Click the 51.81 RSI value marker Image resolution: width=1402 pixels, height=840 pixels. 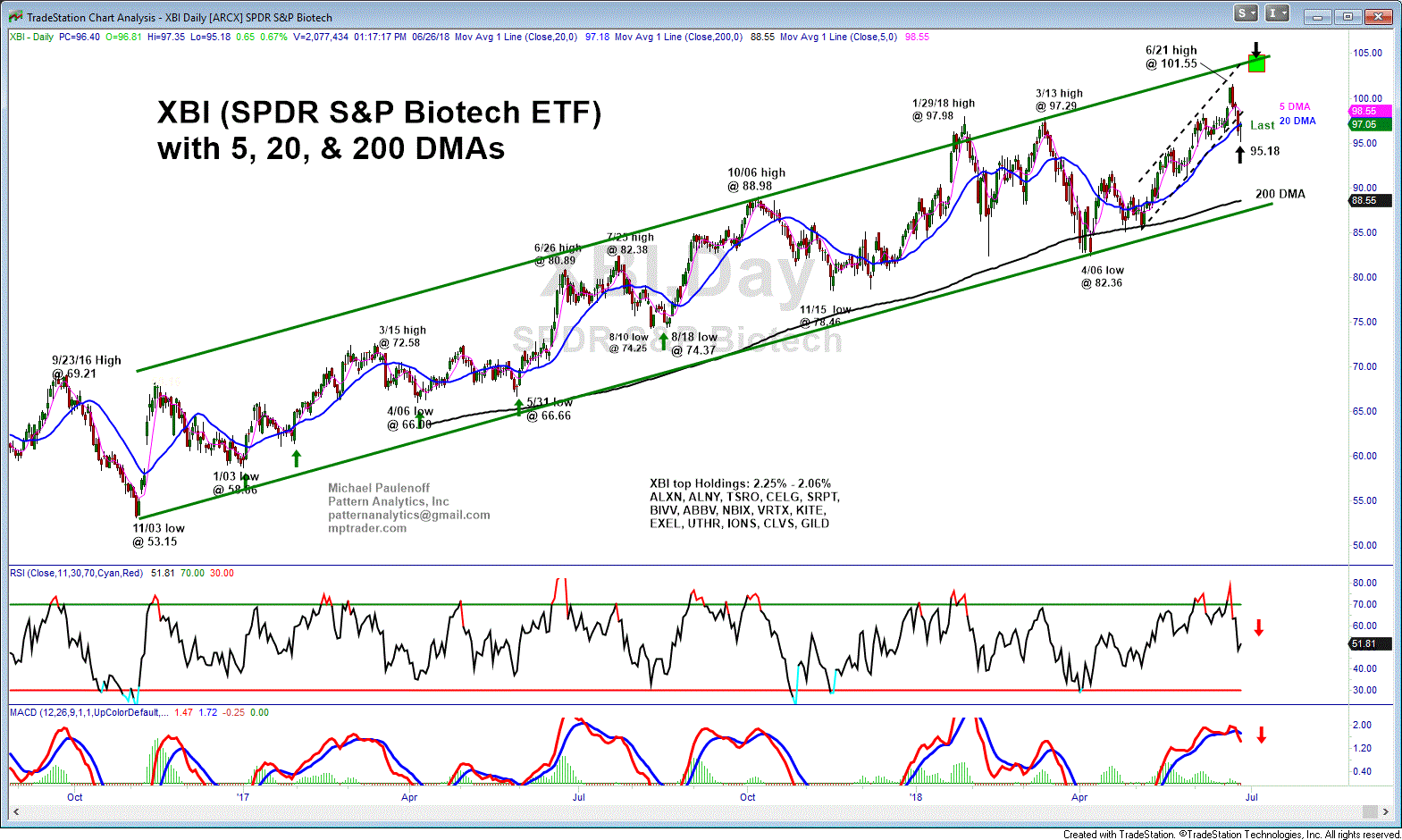point(1370,643)
